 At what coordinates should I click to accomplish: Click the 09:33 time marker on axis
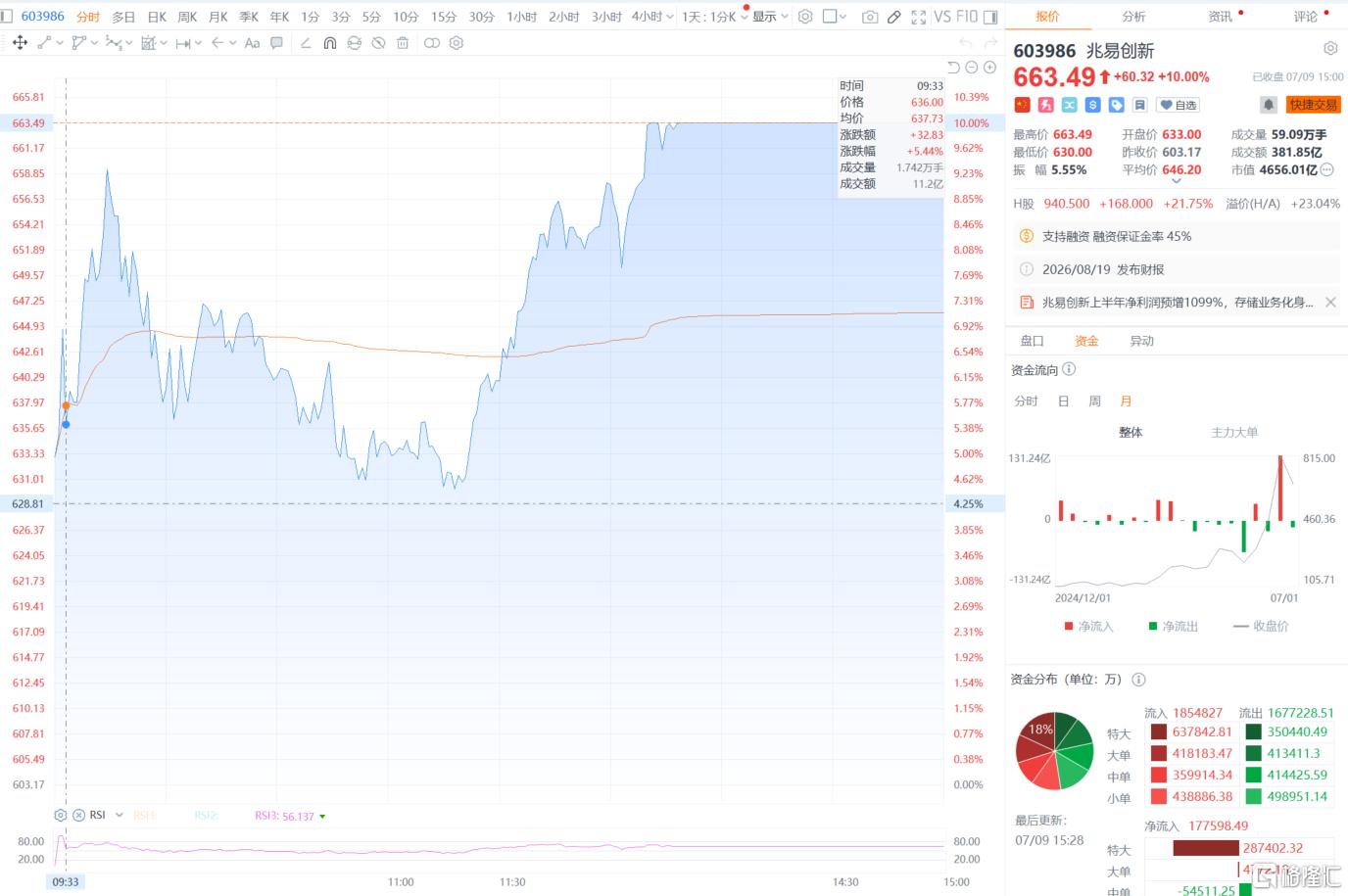click(x=66, y=881)
